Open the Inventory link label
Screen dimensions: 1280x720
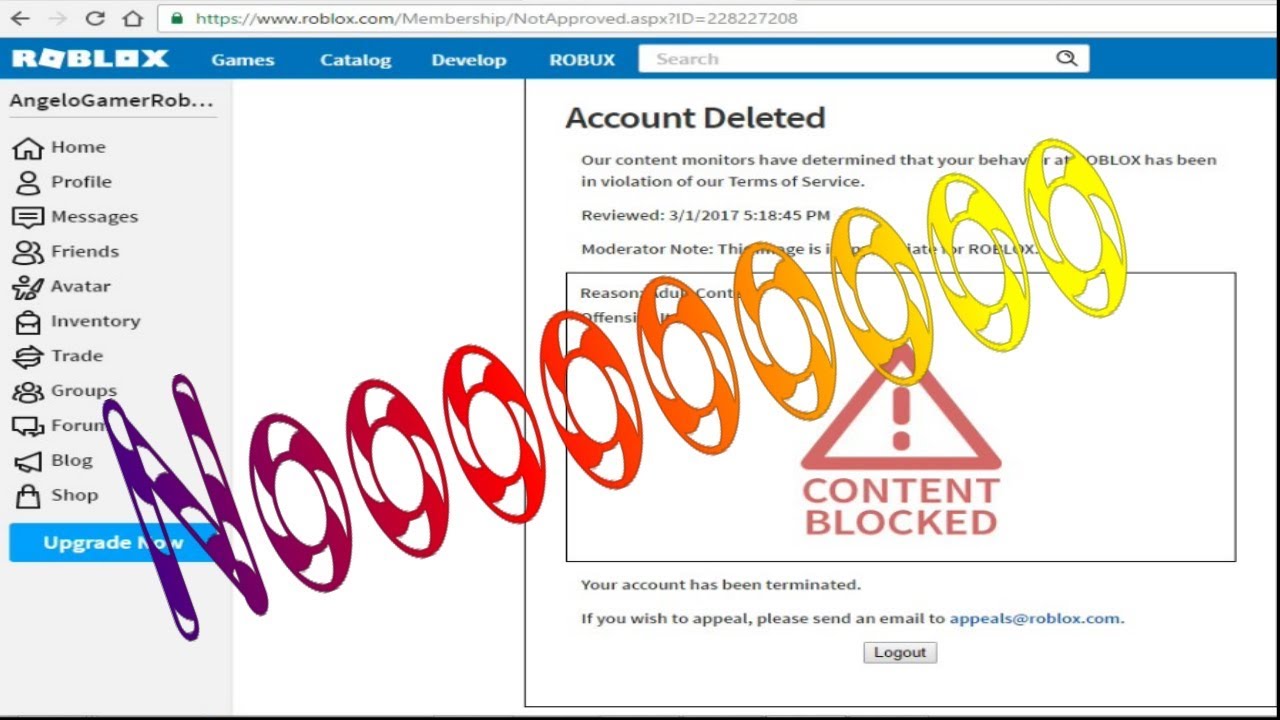click(x=95, y=321)
